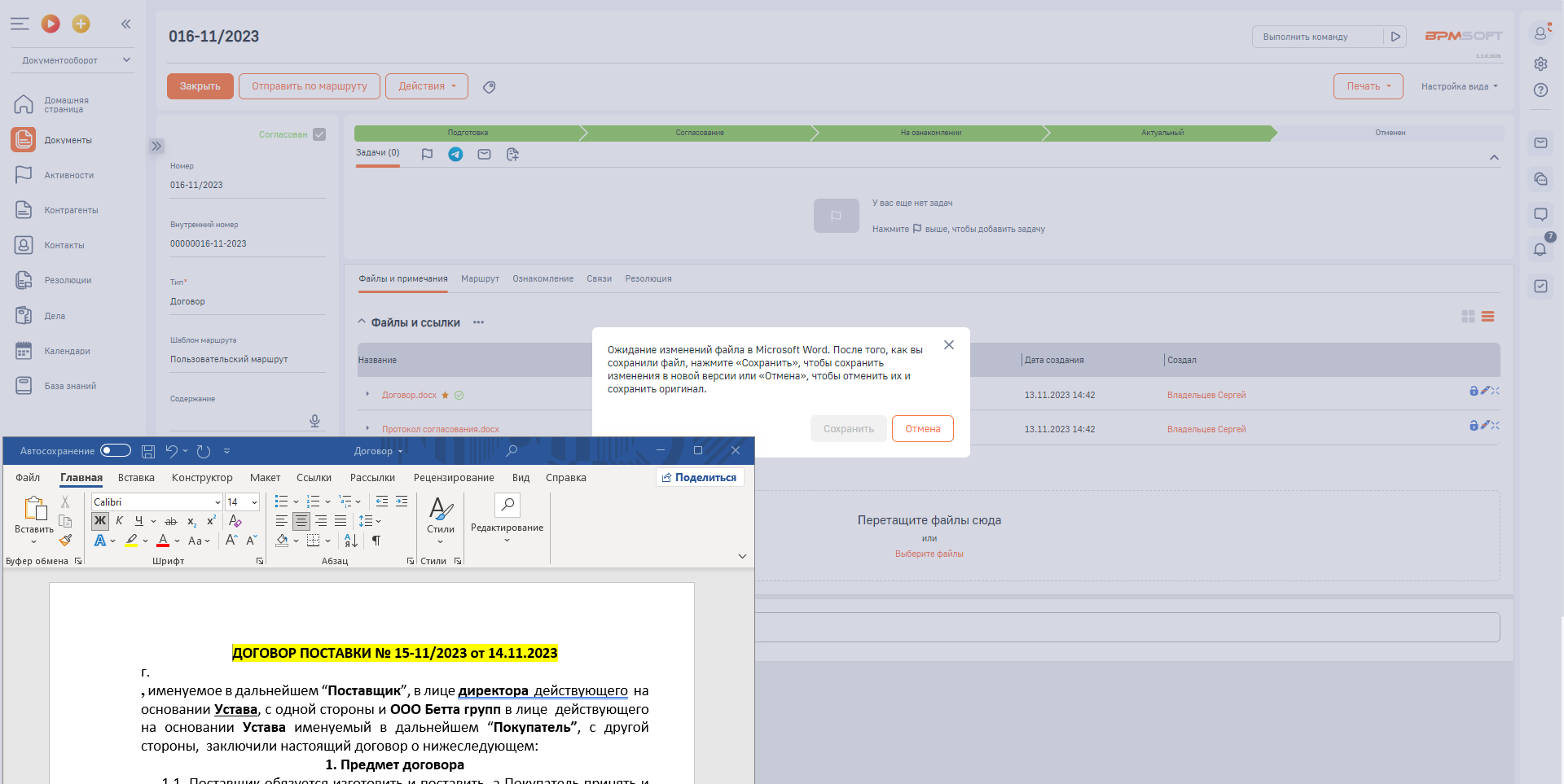This screenshot has height=784, width=1564.
Task: Open the notifications bell in right panel
Action: tap(1540, 250)
